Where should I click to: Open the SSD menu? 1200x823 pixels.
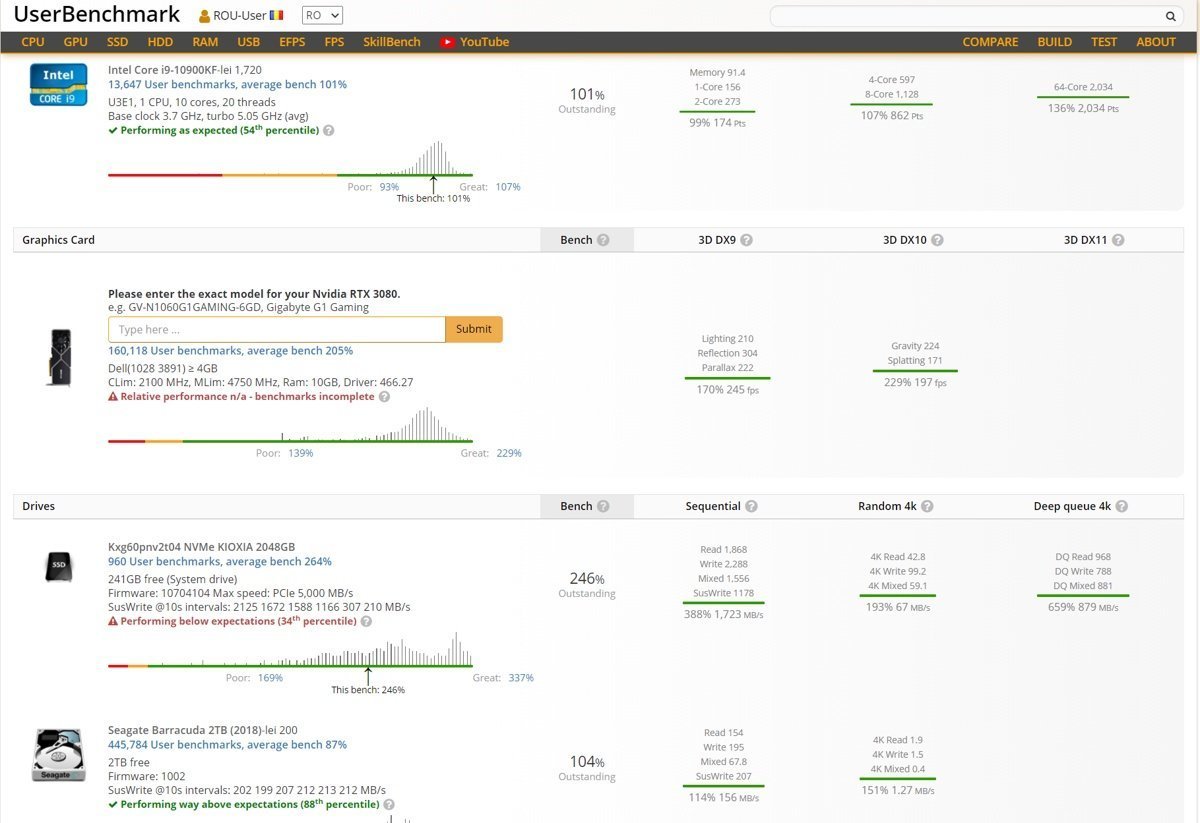point(118,42)
